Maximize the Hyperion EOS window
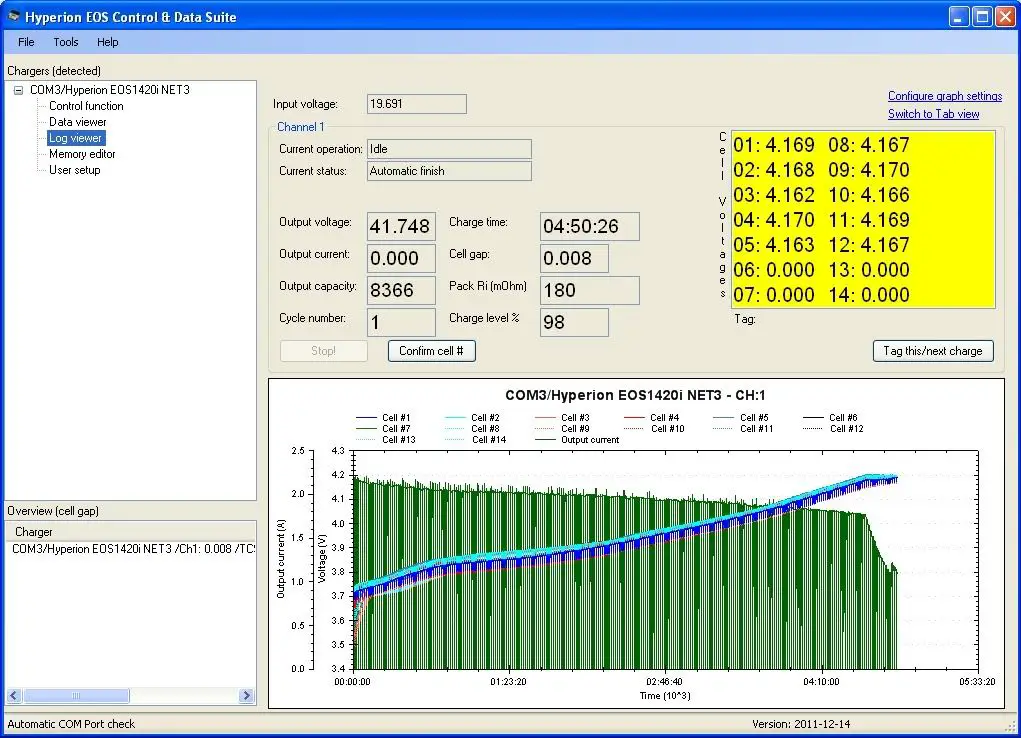1021x738 pixels. [982, 16]
